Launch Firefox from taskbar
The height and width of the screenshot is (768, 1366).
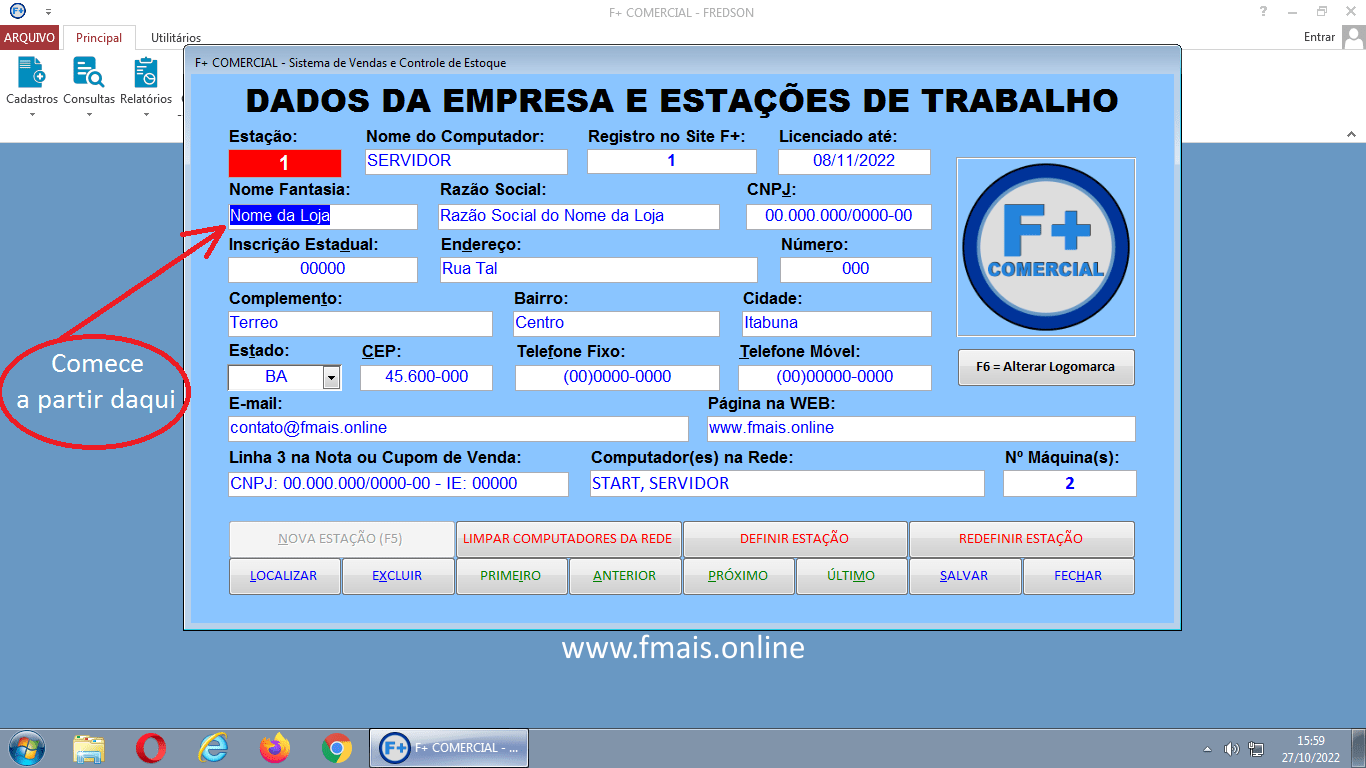[x=274, y=748]
